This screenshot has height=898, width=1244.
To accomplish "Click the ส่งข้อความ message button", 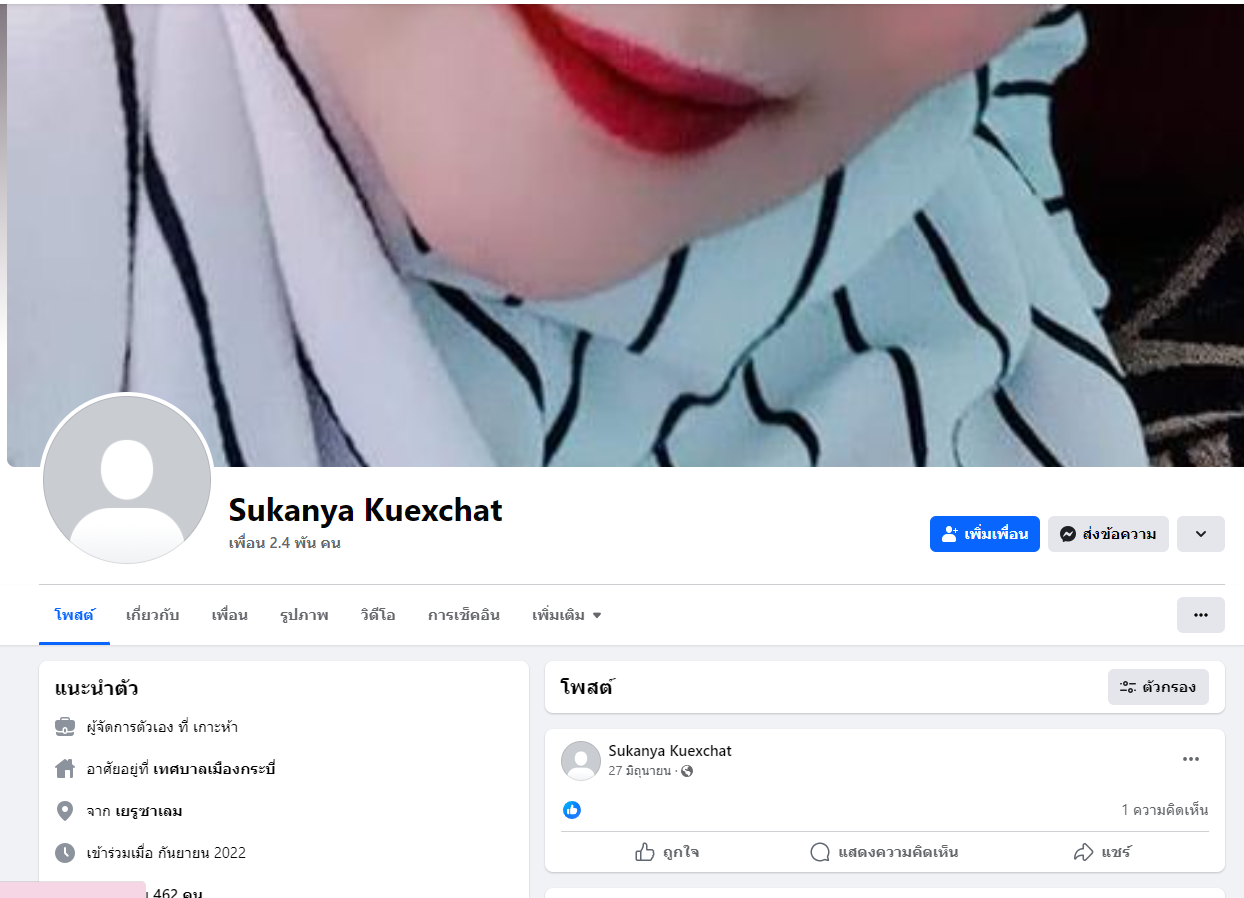I will (x=1108, y=534).
